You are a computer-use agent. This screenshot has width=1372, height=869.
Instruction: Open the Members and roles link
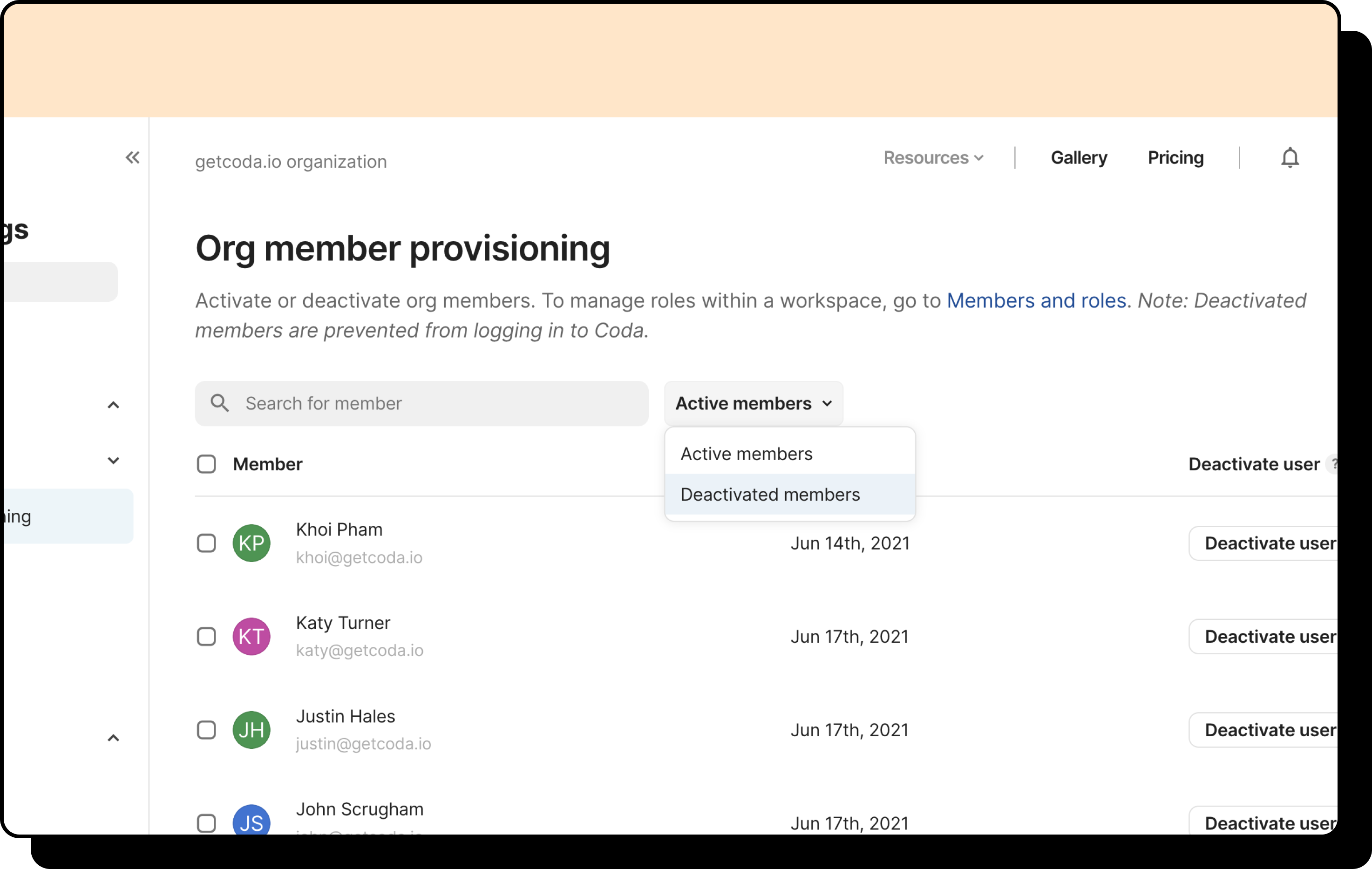[1036, 301]
